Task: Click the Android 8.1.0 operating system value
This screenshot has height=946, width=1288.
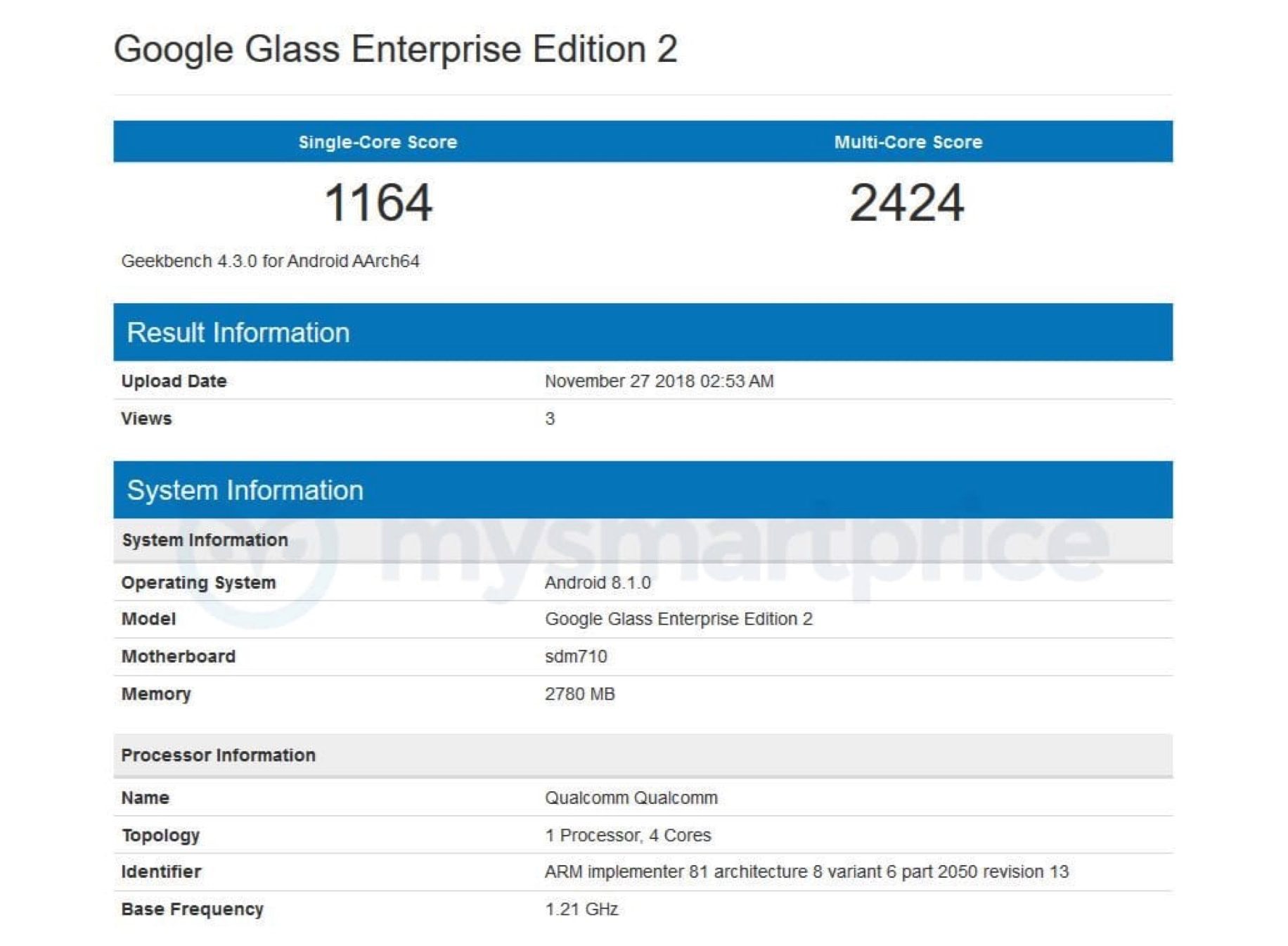Action: 598,582
